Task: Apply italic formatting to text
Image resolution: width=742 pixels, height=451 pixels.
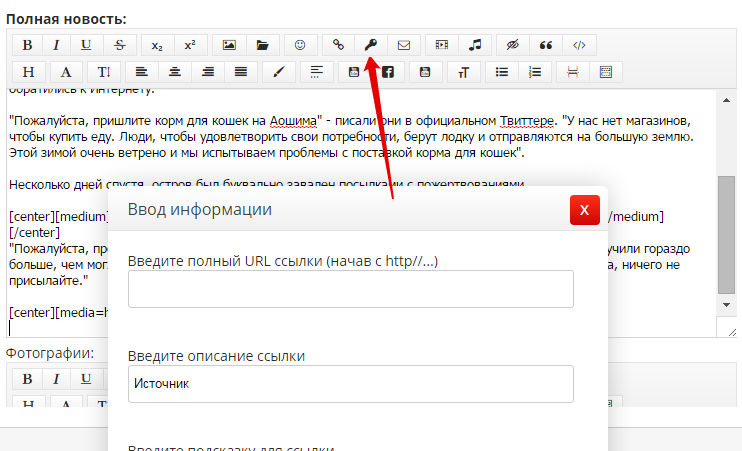Action: [x=56, y=45]
